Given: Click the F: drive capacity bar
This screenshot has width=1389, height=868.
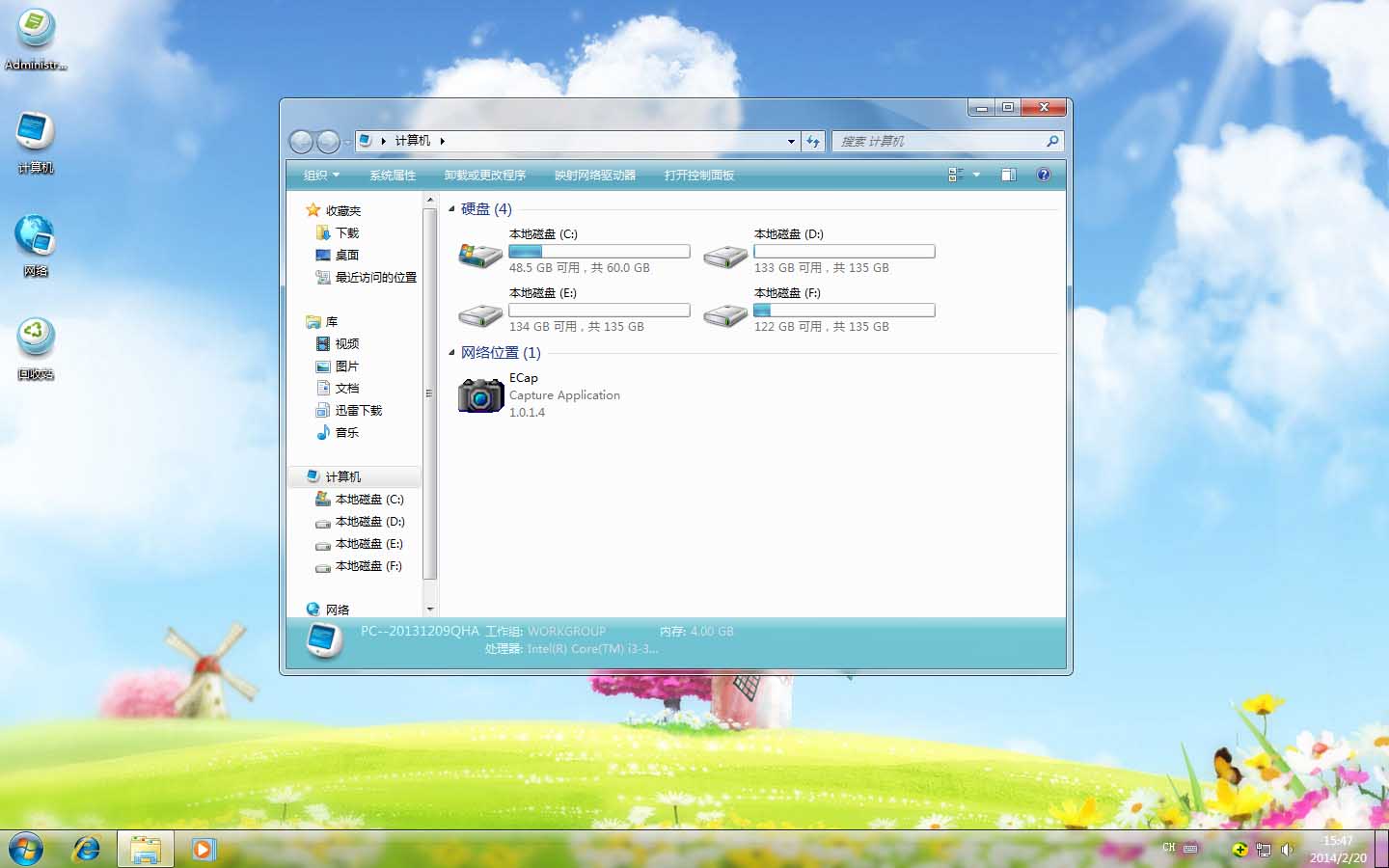Looking at the screenshot, I should click(844, 310).
